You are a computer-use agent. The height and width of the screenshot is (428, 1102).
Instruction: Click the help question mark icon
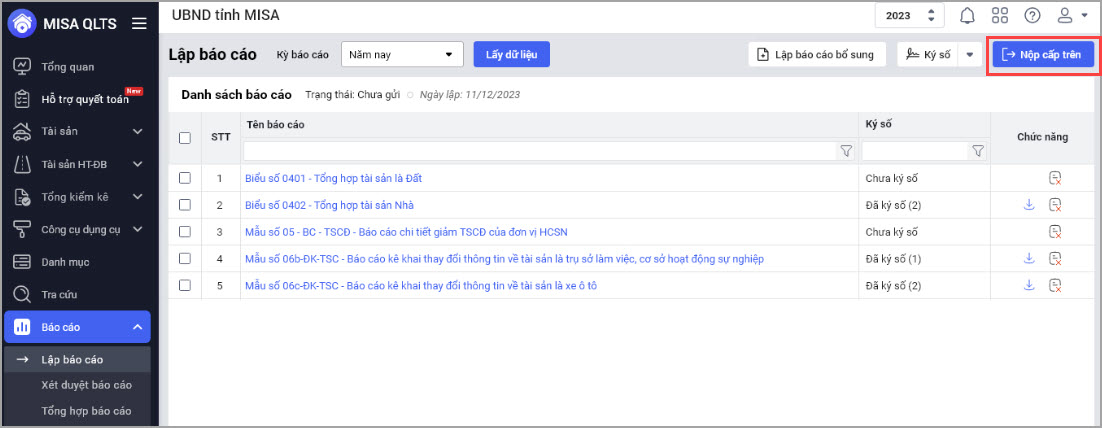(1032, 15)
